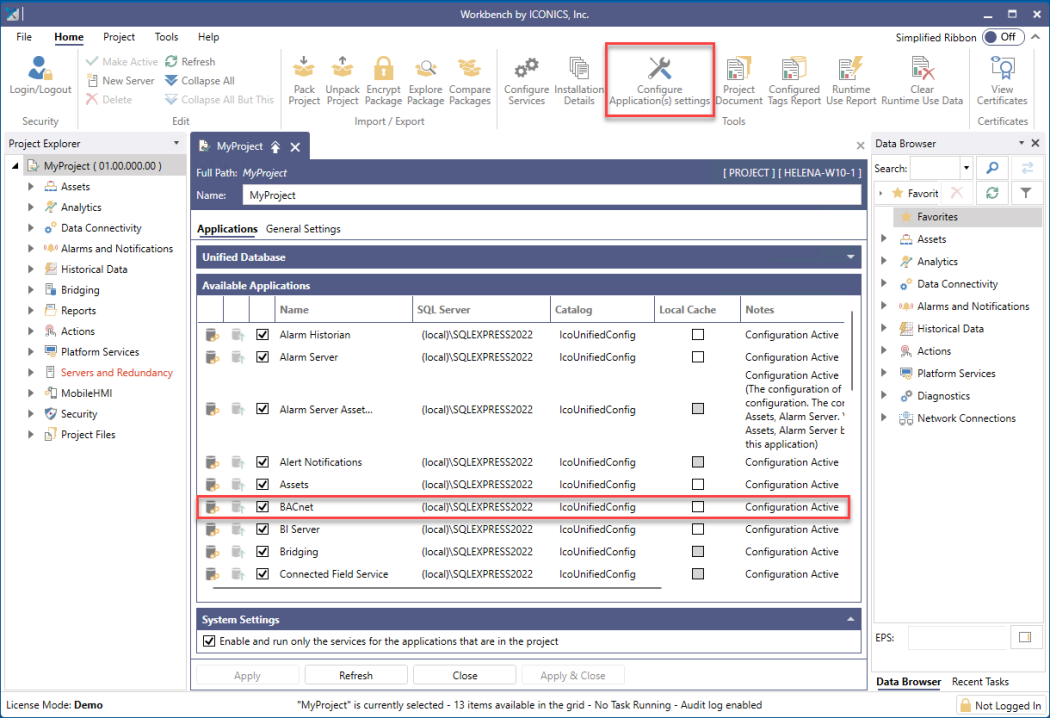Open the Explore Package tool

tap(425, 80)
